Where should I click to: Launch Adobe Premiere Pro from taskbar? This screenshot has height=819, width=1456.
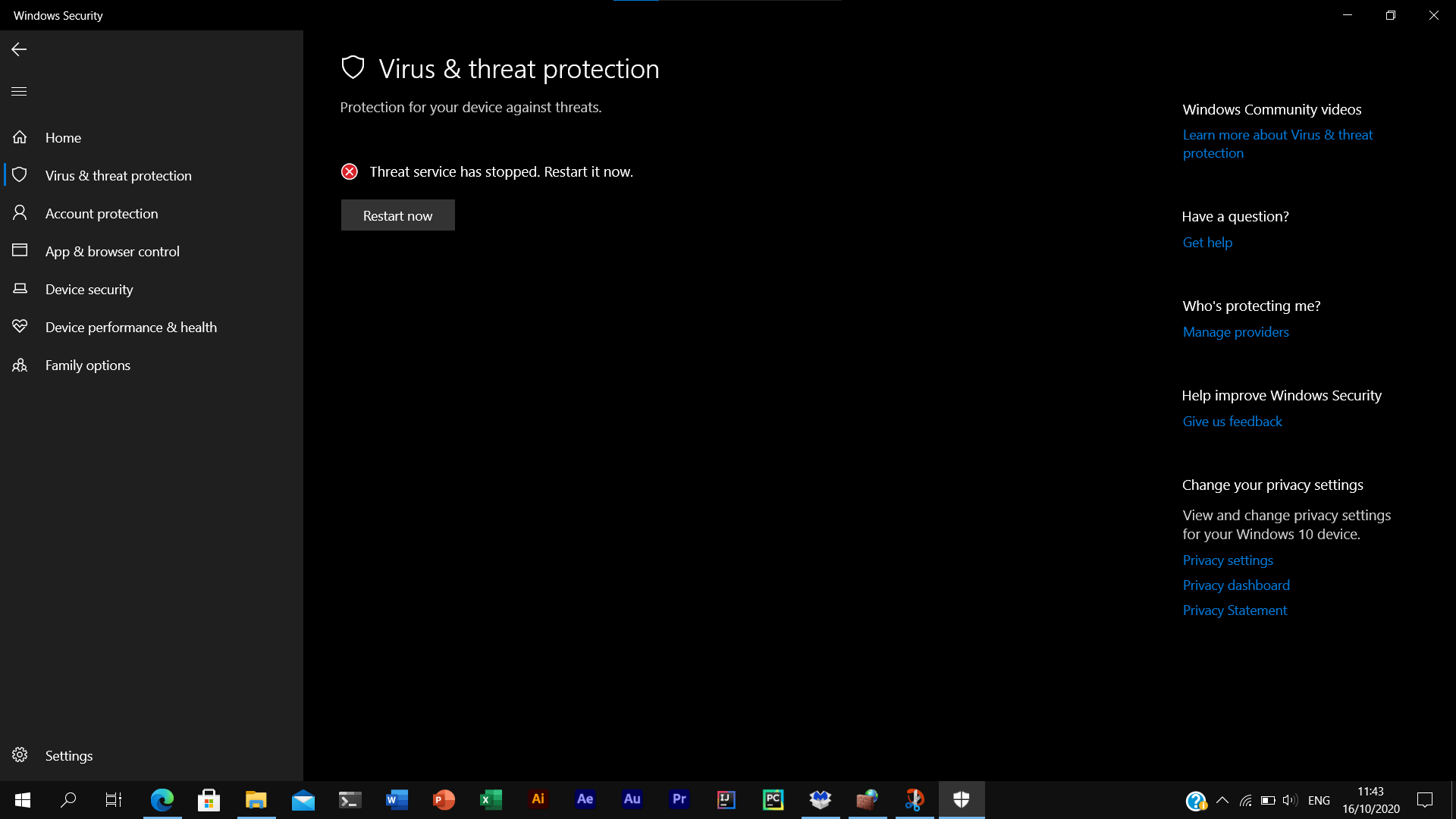click(679, 800)
